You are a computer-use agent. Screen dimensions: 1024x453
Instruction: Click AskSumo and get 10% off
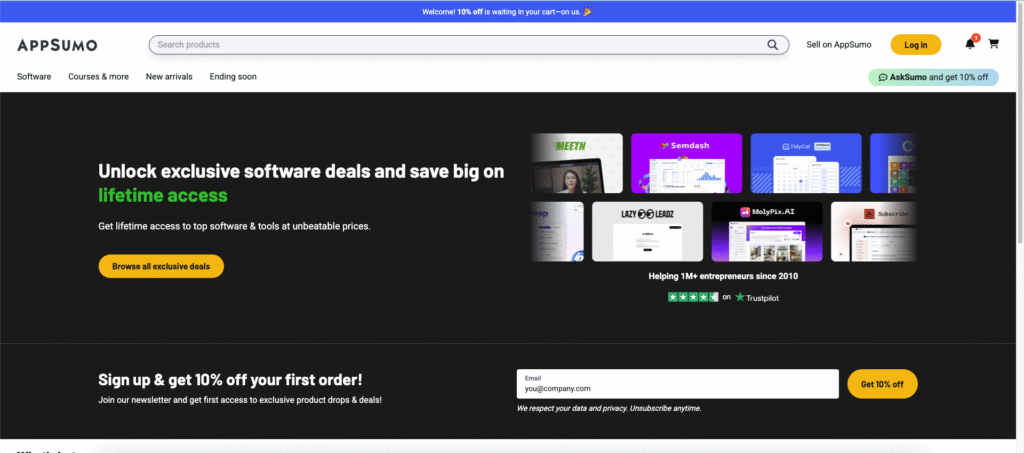[933, 77]
